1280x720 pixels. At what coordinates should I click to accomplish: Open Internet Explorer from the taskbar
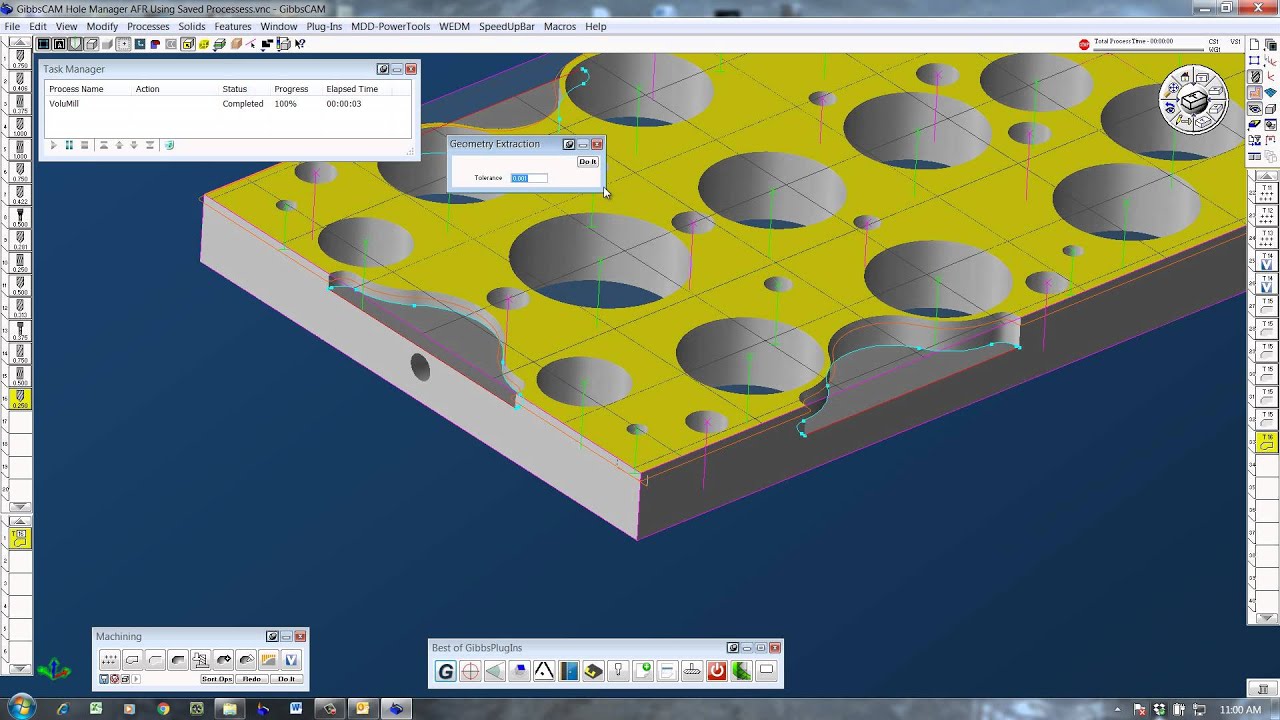[62, 709]
